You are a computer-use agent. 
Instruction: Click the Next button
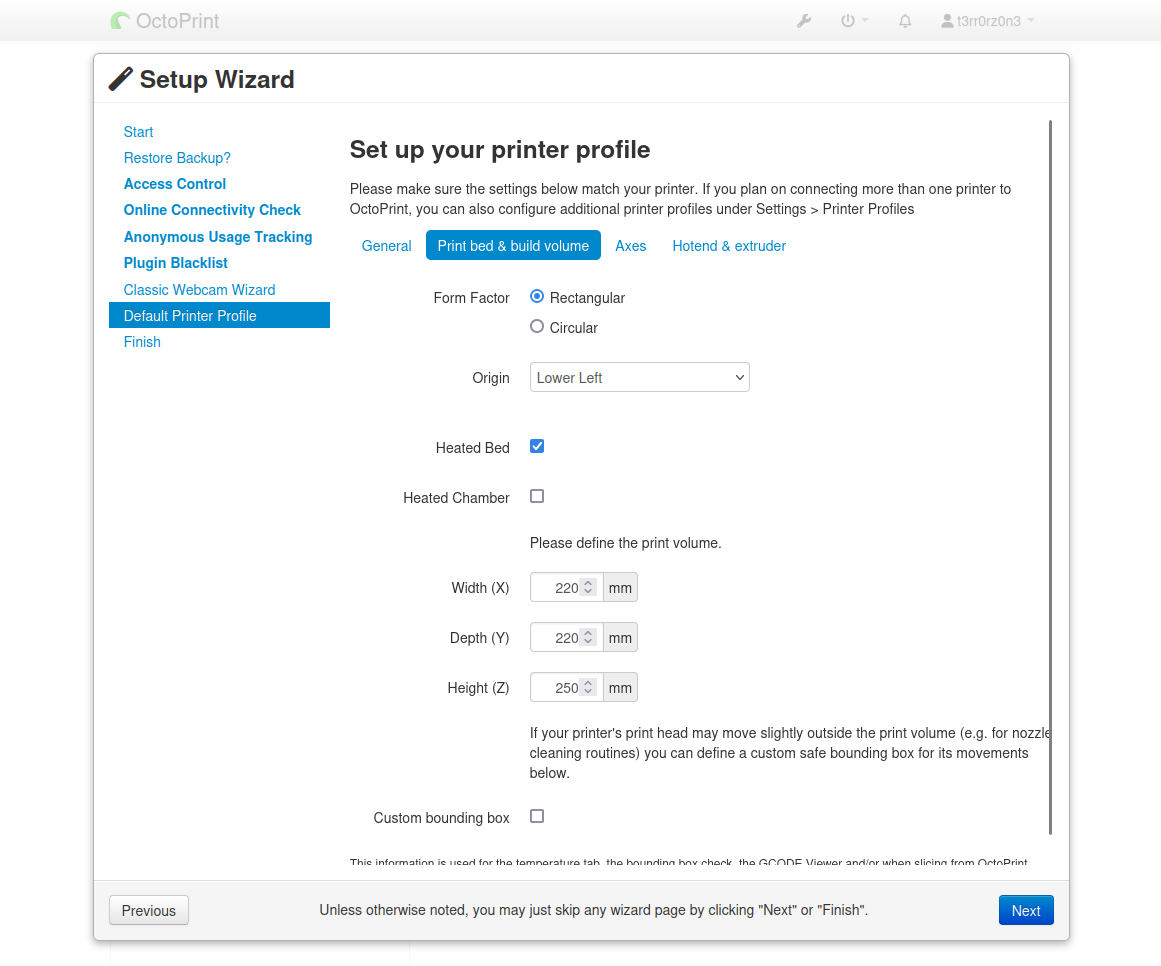tap(1025, 910)
